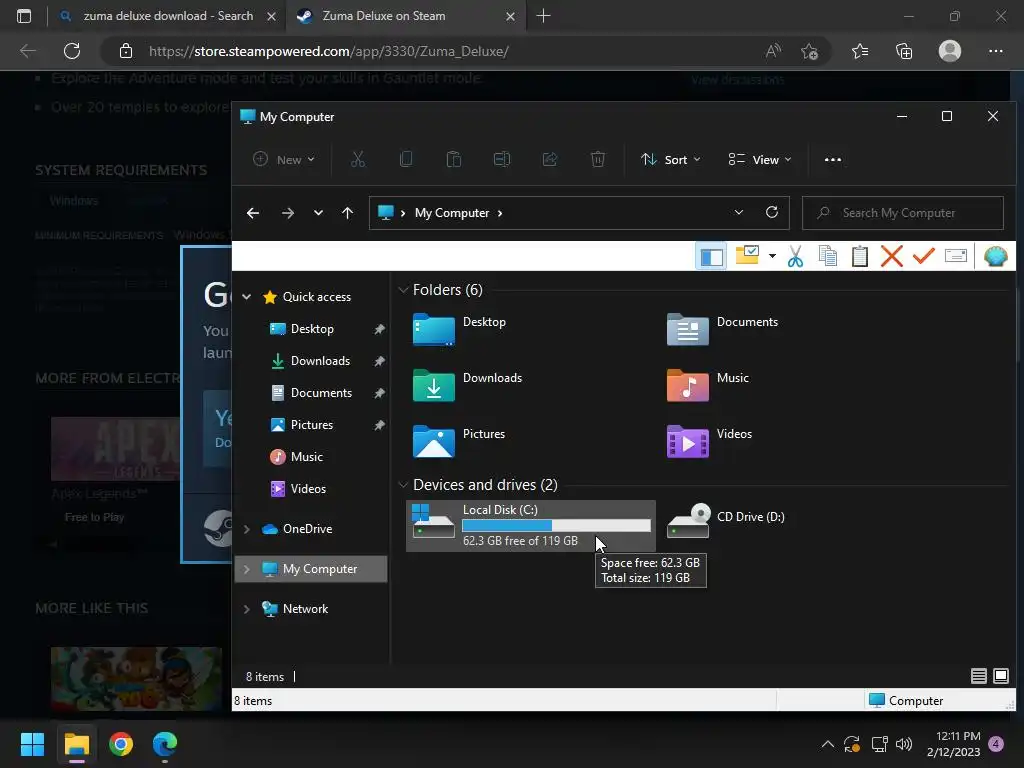Click the scissors Cut icon in classic toolbar
Screen dimensions: 1024x768
pyautogui.click(x=795, y=256)
